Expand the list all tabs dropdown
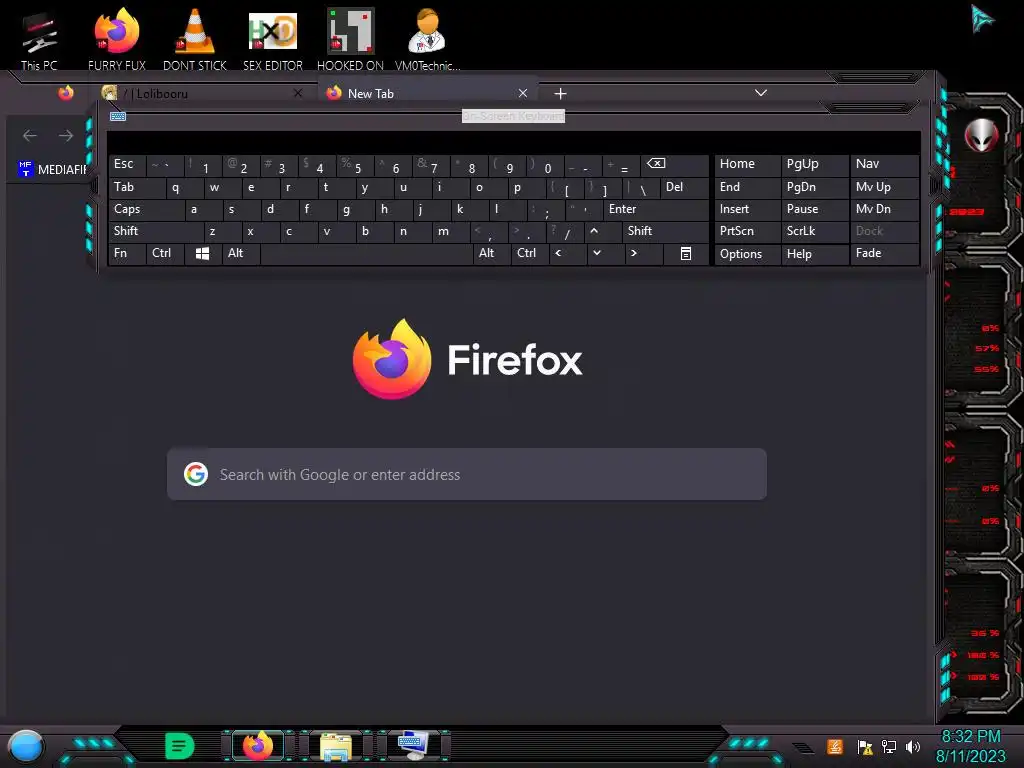Image resolution: width=1024 pixels, height=768 pixels. (761, 93)
